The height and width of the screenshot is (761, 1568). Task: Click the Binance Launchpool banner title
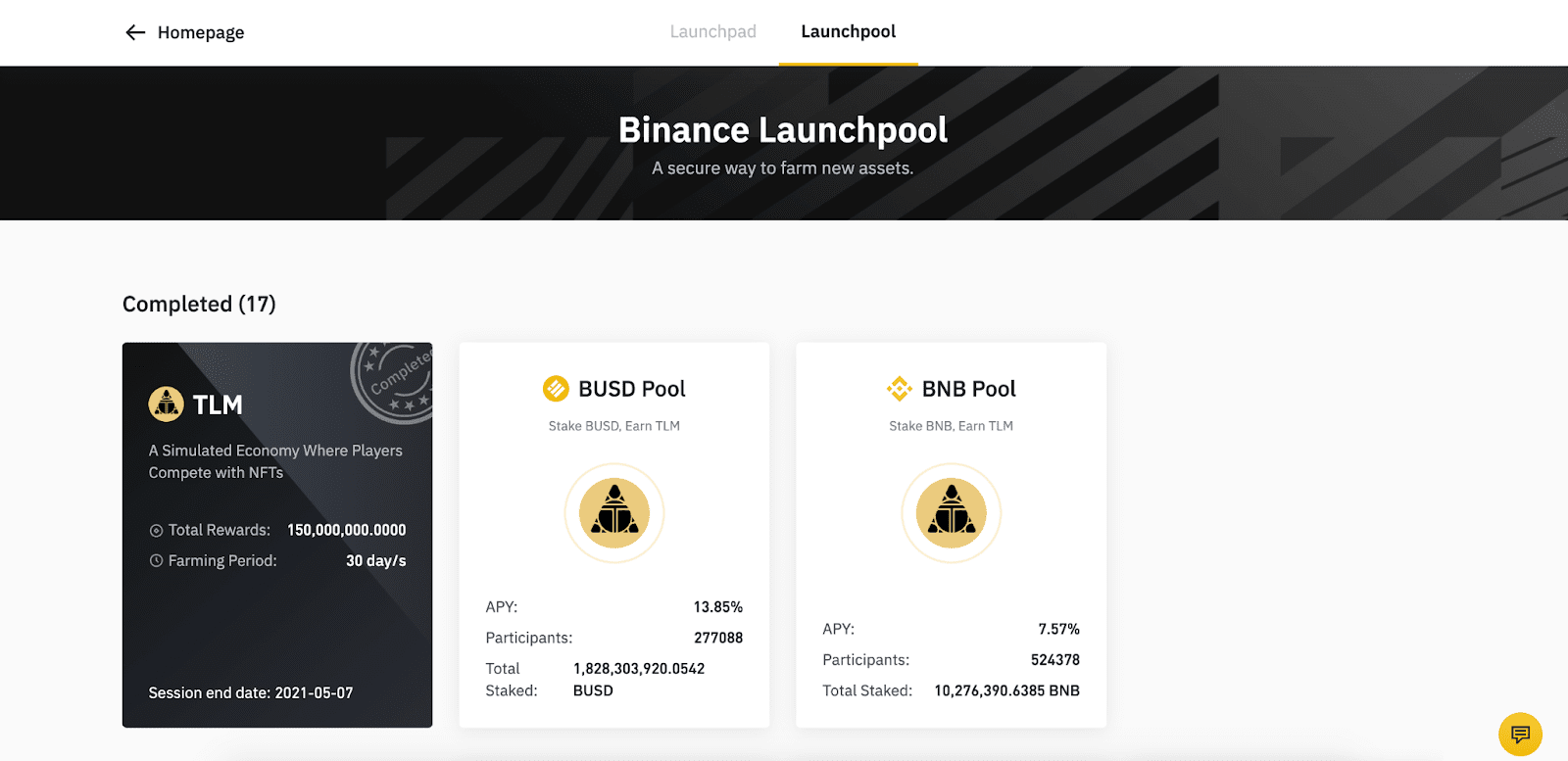783,129
